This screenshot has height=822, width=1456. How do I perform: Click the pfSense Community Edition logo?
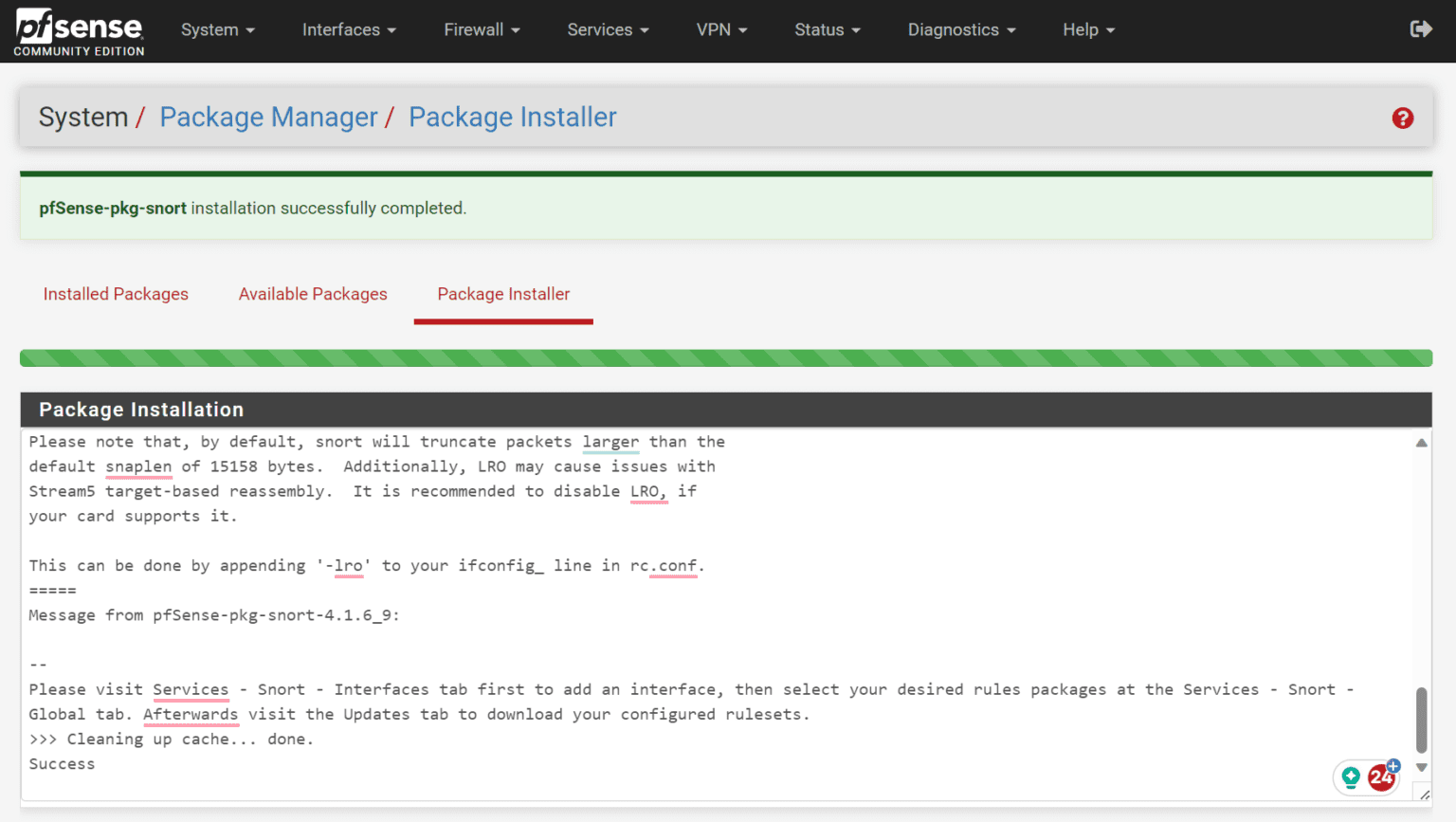(79, 30)
